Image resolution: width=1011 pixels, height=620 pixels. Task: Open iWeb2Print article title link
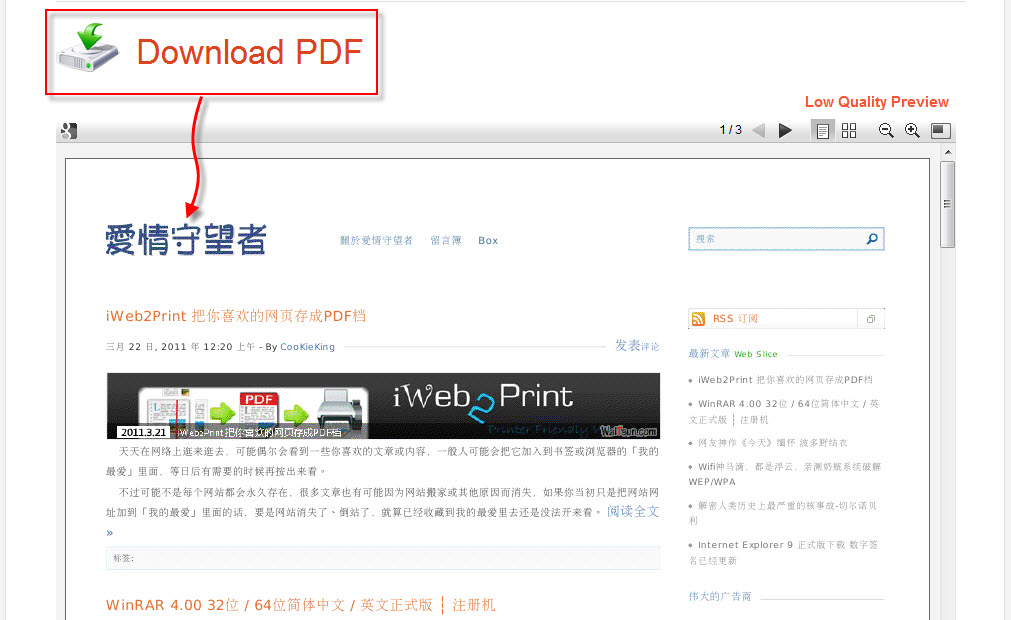[236, 316]
